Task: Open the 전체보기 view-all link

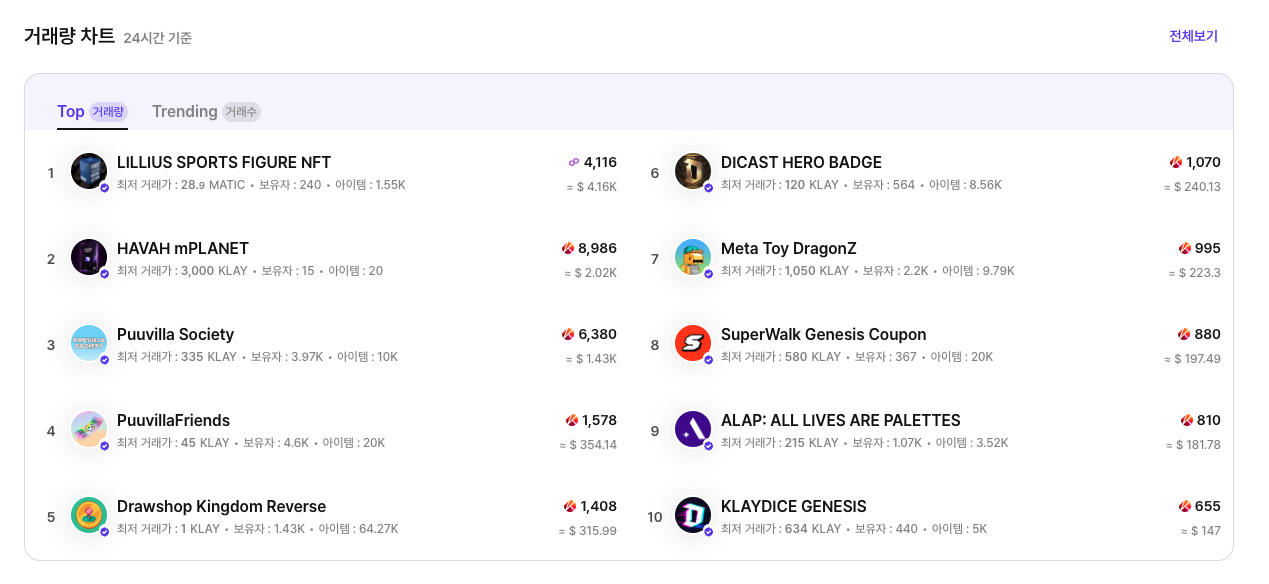Action: [x=1194, y=36]
